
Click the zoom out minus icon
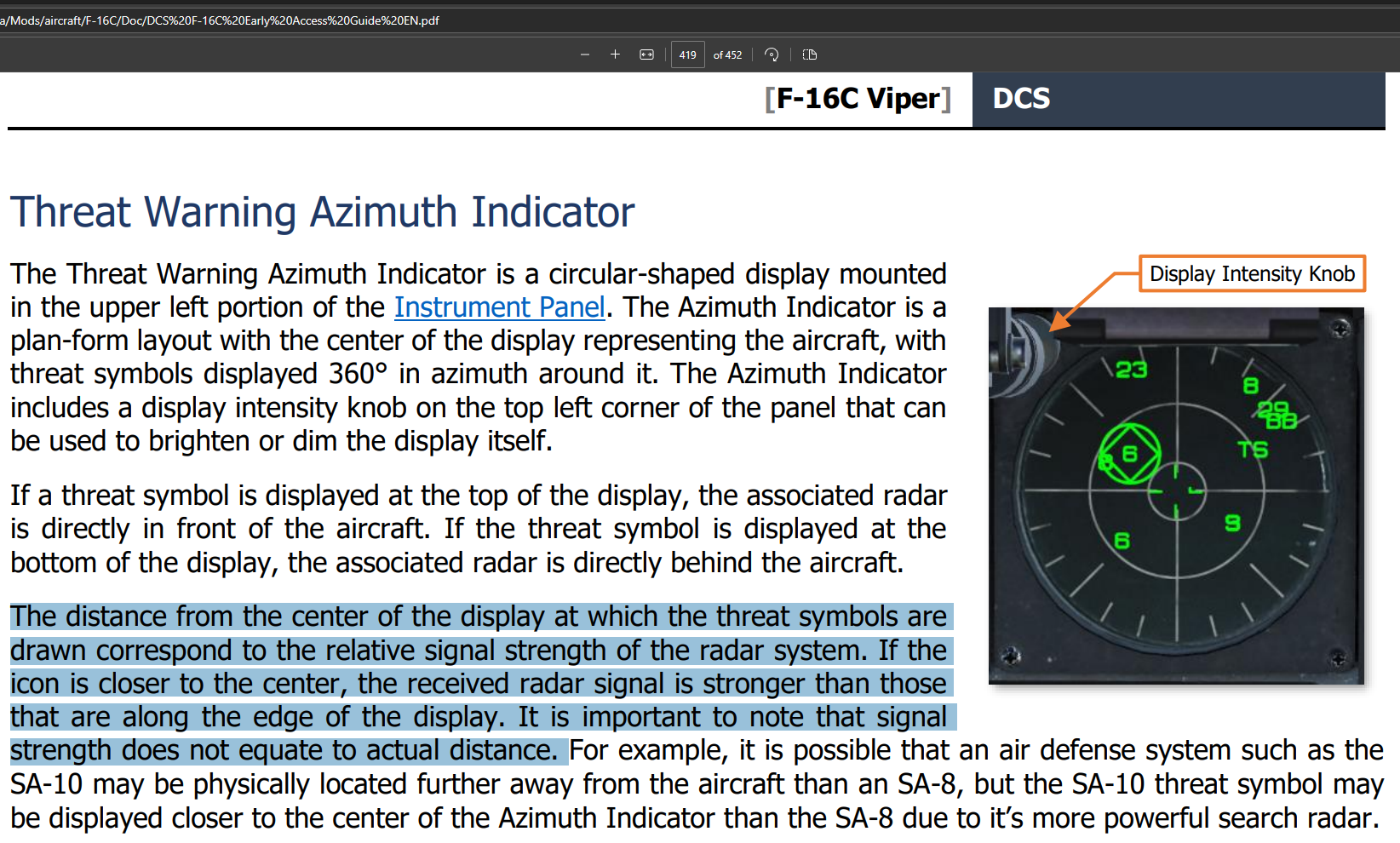coord(584,54)
